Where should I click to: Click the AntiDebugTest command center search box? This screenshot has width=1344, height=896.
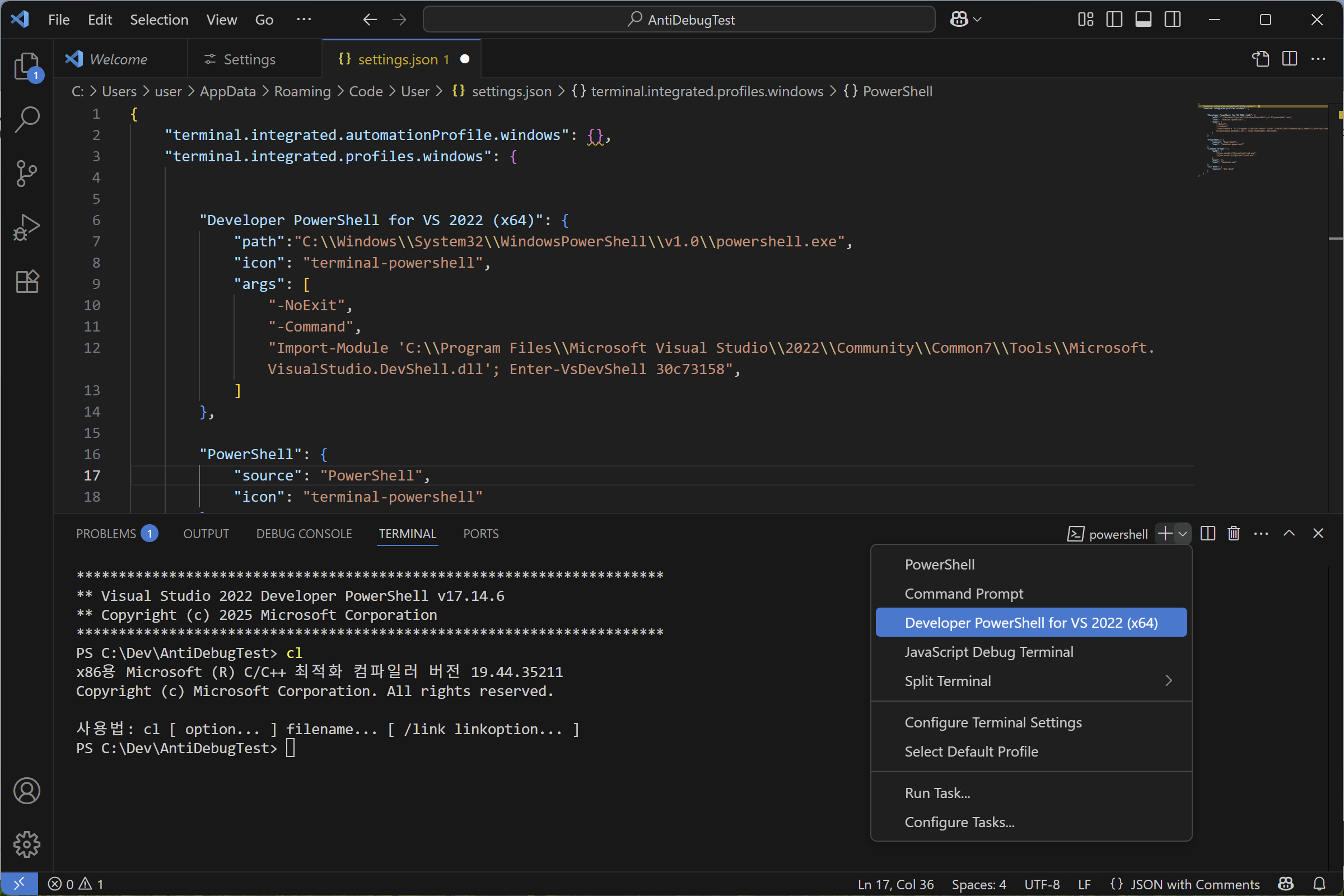679,20
